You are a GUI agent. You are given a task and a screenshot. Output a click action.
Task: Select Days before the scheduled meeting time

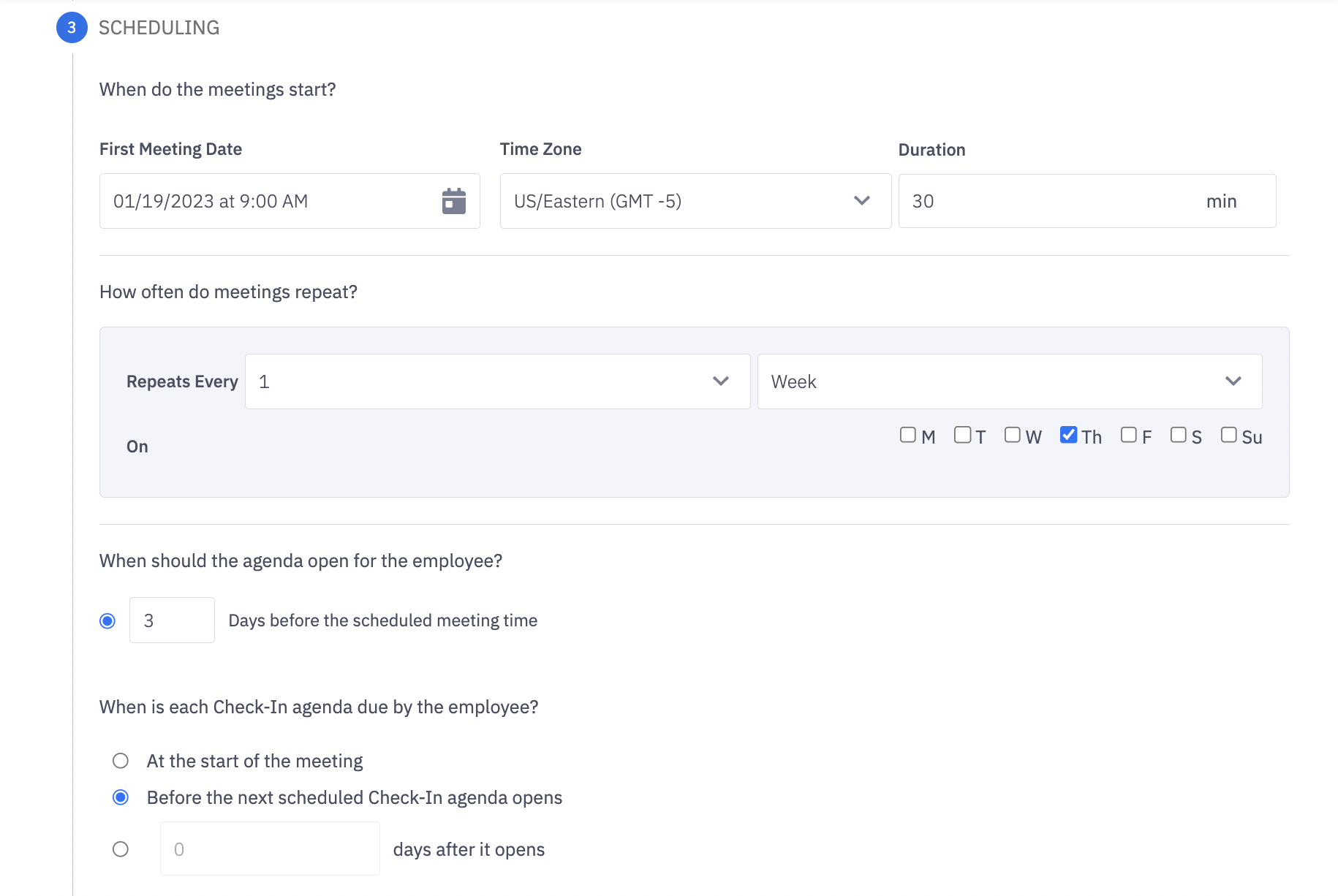click(107, 620)
